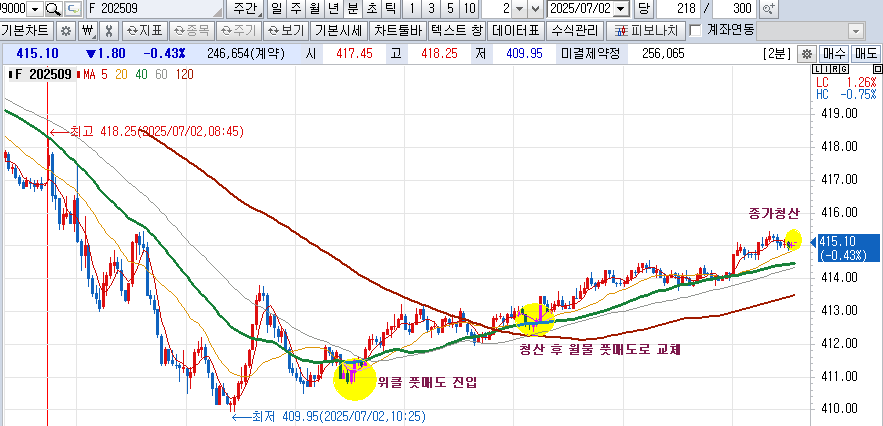Image resolution: width=883 pixels, height=426 pixels.
Task: Click the L box on the chart
Action: pos(816,69)
